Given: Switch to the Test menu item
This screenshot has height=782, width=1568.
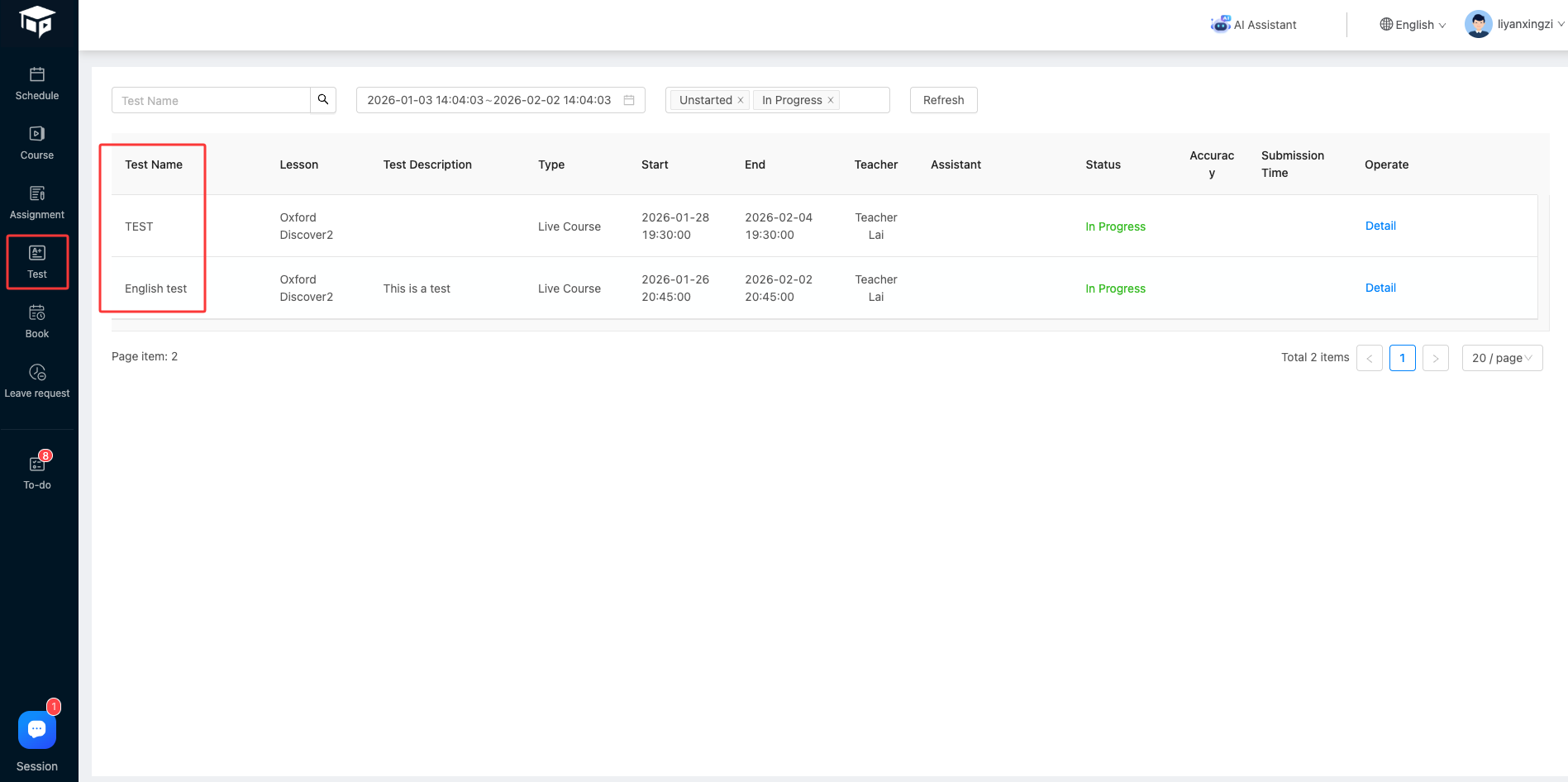Looking at the screenshot, I should [x=37, y=262].
